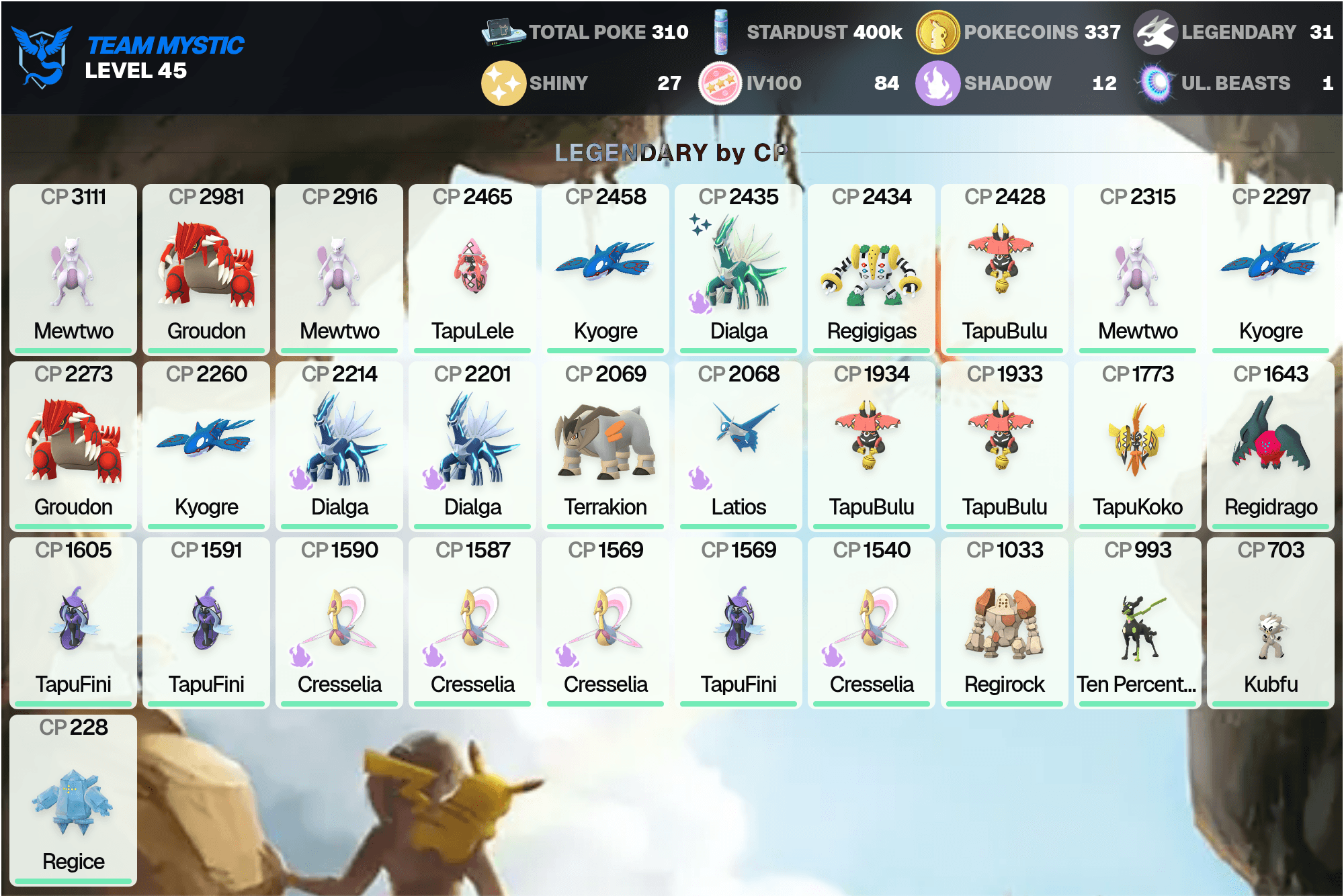Click the Total Poke storage icon
The image size is (1344, 896).
[503, 32]
